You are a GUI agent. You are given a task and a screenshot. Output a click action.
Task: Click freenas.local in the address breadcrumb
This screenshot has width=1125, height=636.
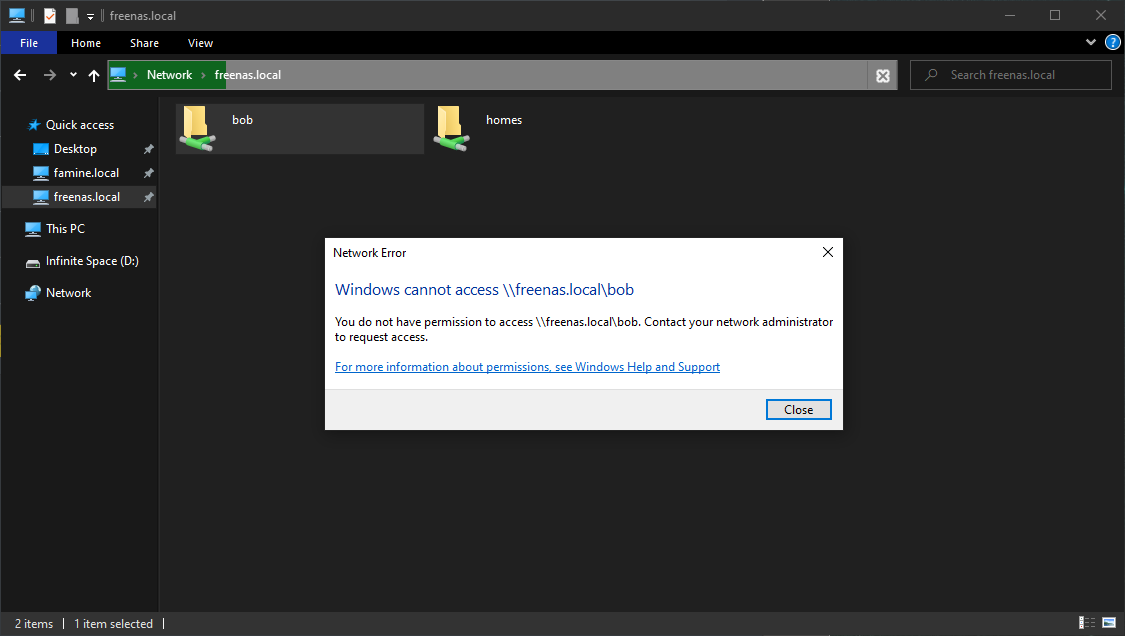248,75
